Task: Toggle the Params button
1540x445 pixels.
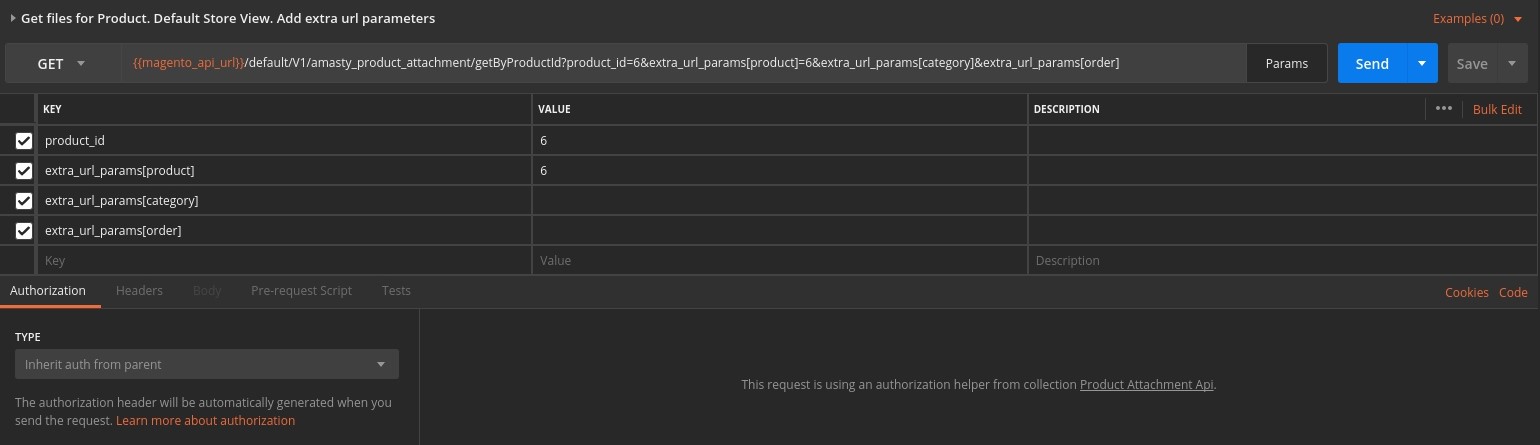Action: point(1286,63)
